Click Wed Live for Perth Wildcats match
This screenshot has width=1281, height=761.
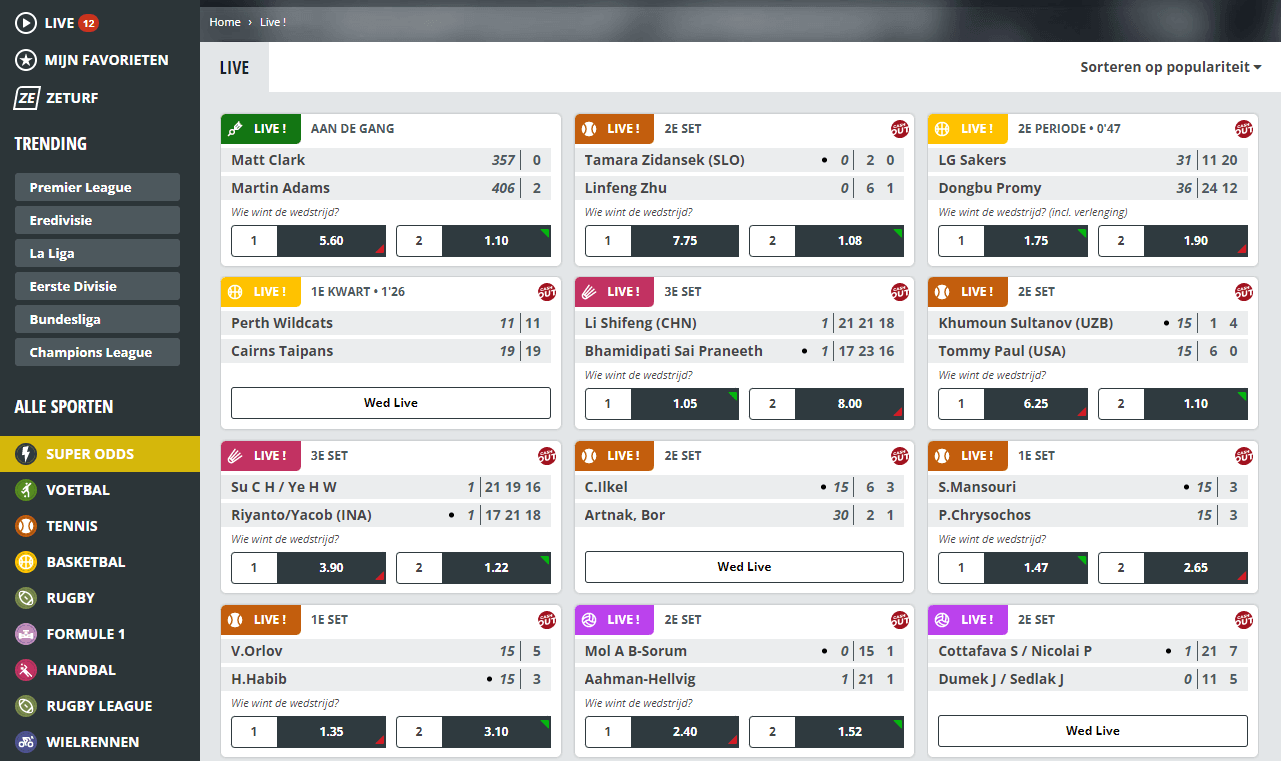tap(390, 403)
